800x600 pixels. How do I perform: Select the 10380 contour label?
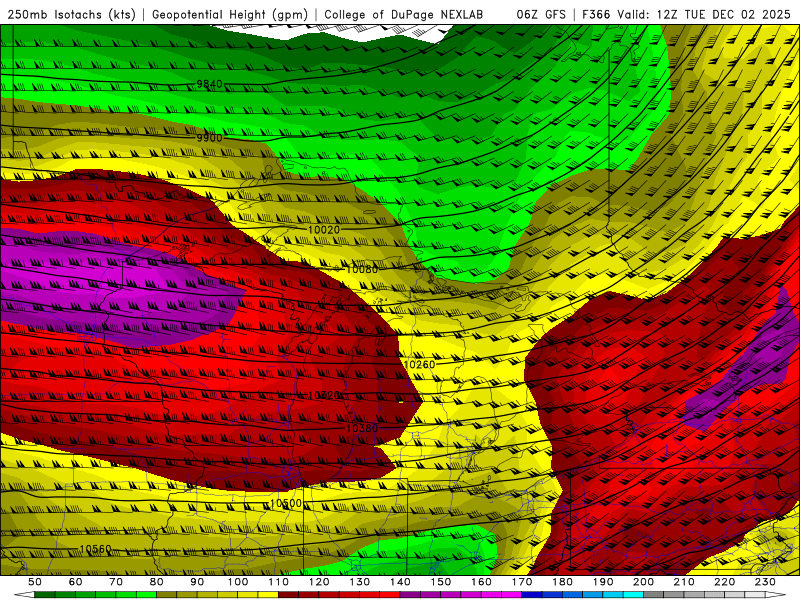coord(362,428)
